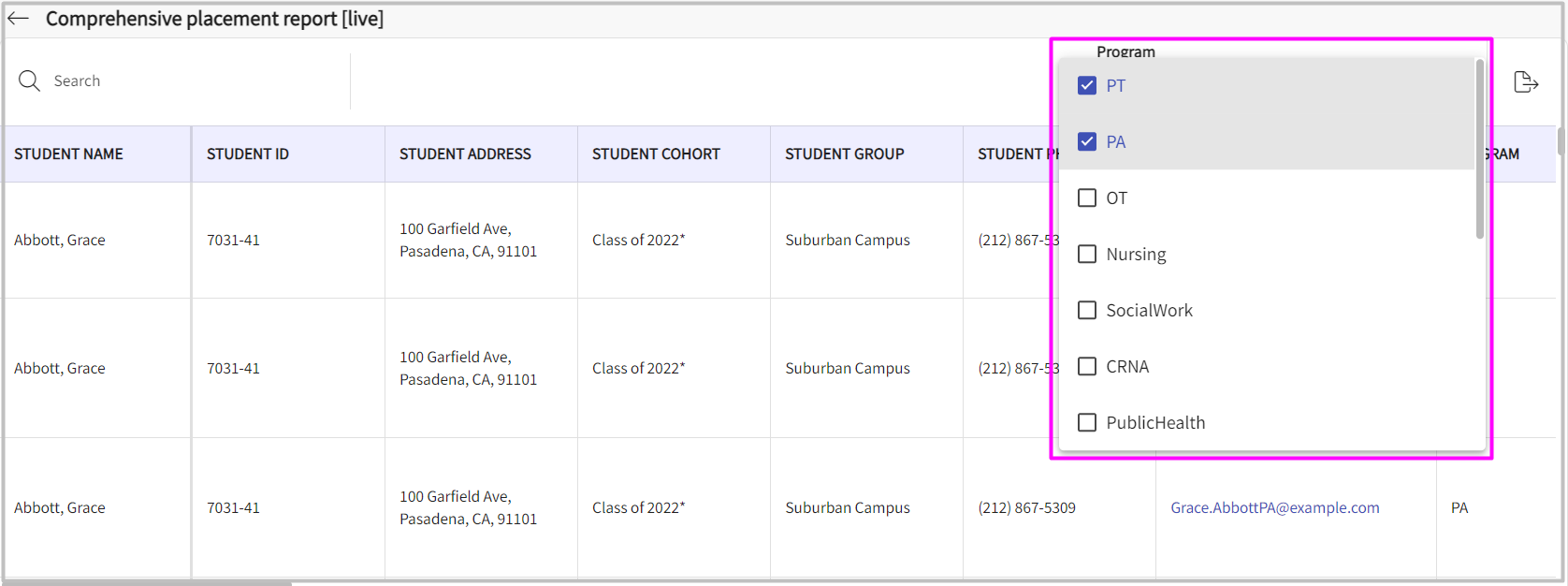
Task: Open Grace.AbbottPA@example.com email link
Action: tap(1274, 507)
